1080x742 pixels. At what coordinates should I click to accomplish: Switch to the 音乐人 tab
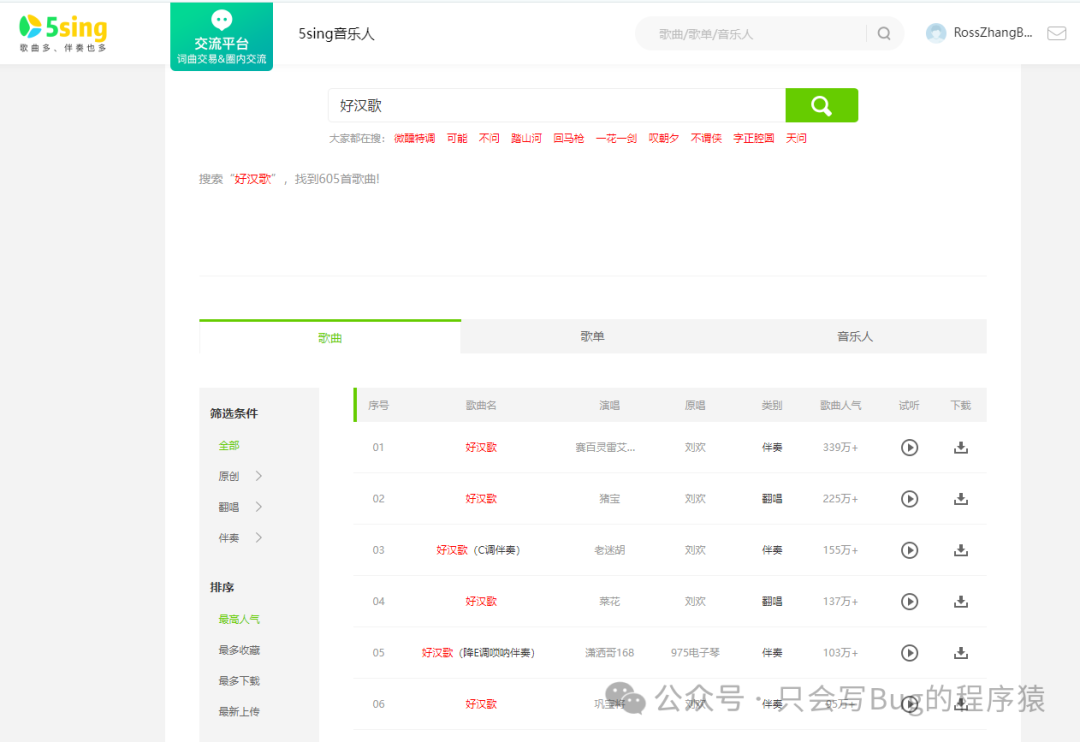click(x=855, y=337)
